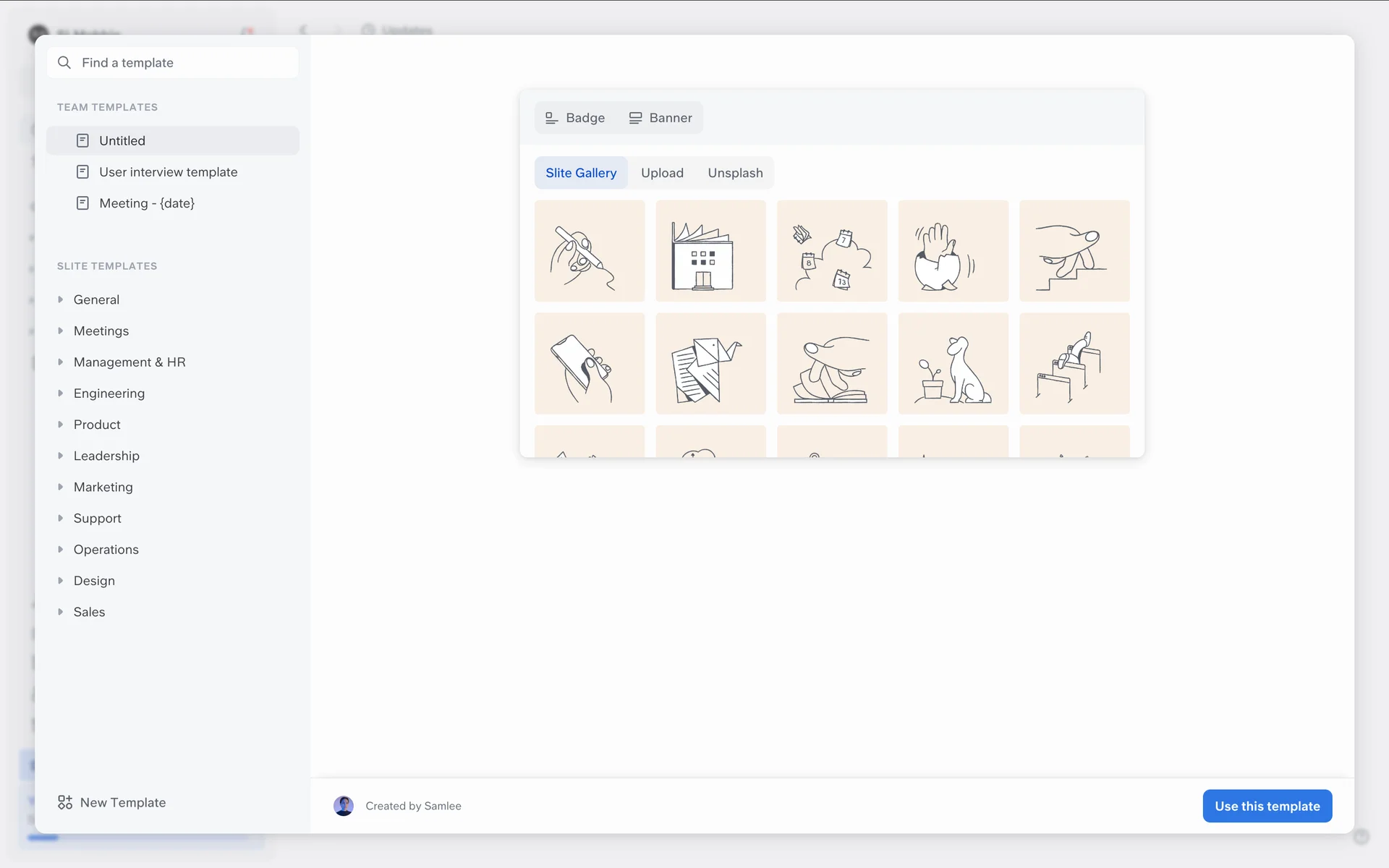This screenshot has width=1389, height=868.
Task: Click the New Template plus-grid icon
Action: click(65, 802)
